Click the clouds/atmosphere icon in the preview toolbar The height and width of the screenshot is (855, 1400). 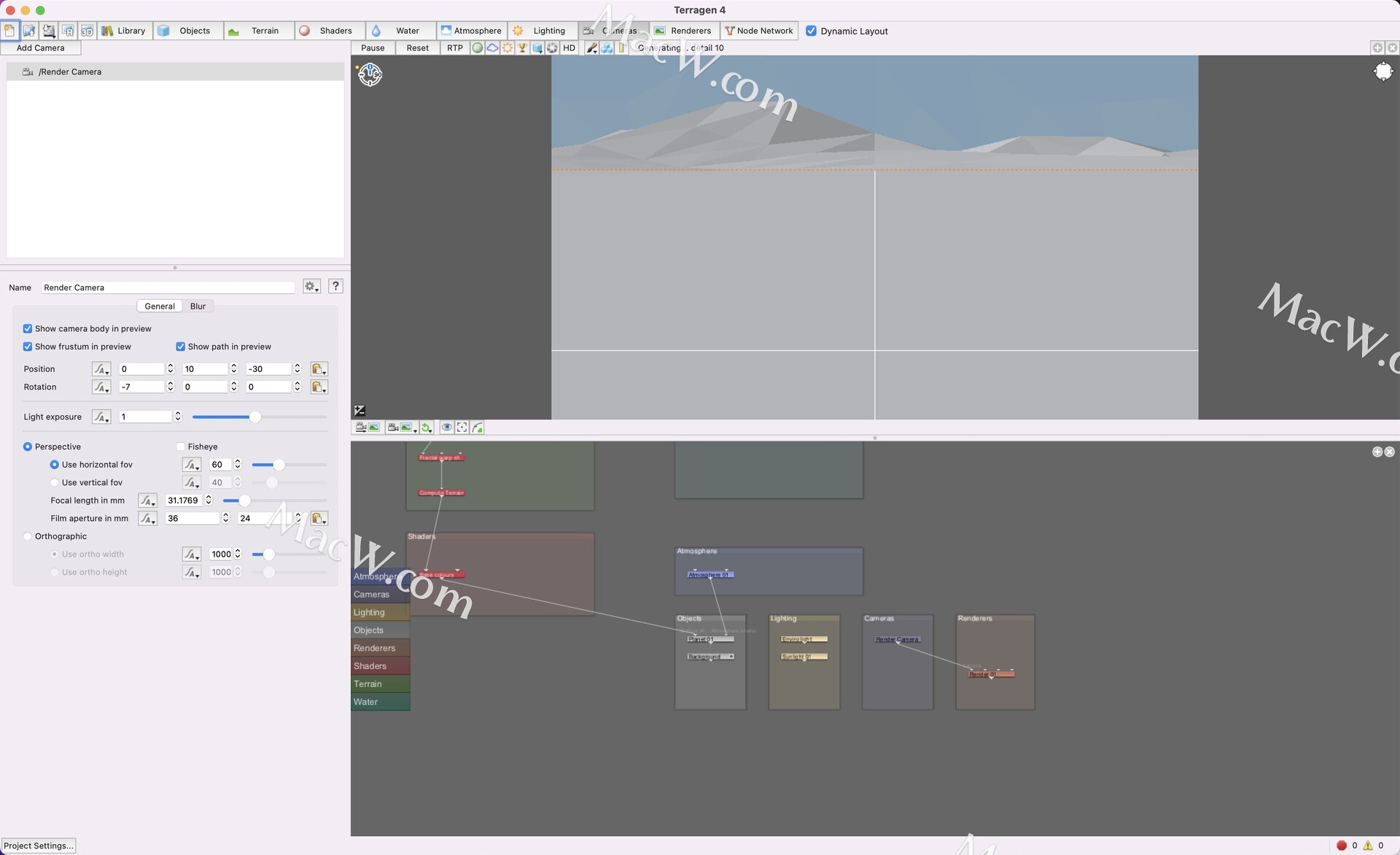[493, 48]
